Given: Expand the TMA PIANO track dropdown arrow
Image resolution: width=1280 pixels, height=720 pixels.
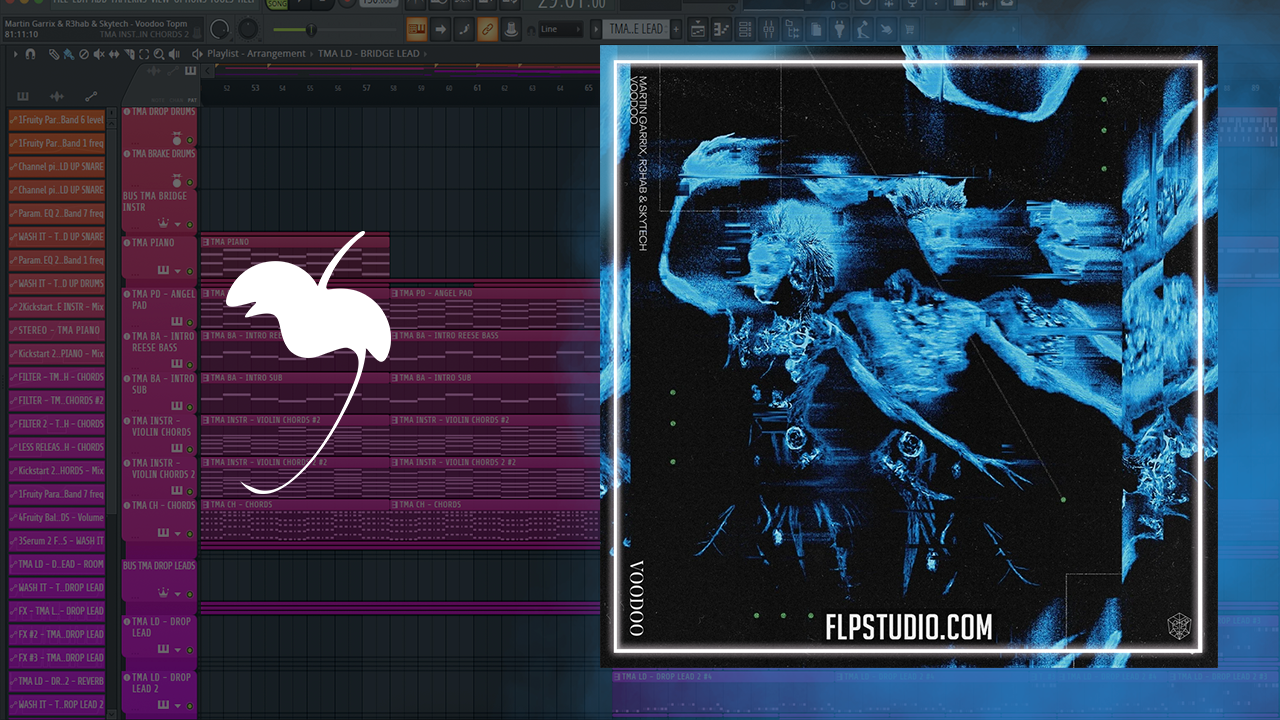Looking at the screenshot, I should tap(178, 271).
